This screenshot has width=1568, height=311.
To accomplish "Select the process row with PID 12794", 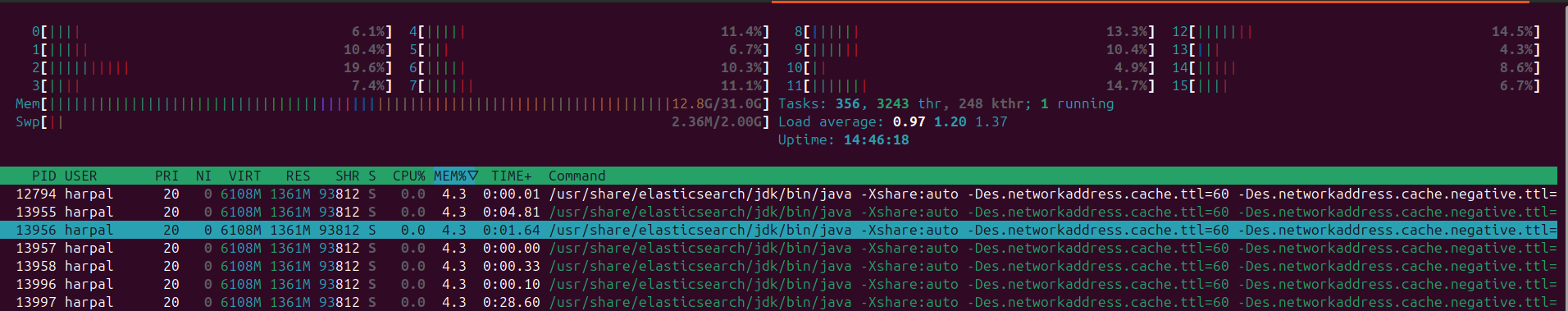I will [778, 194].
